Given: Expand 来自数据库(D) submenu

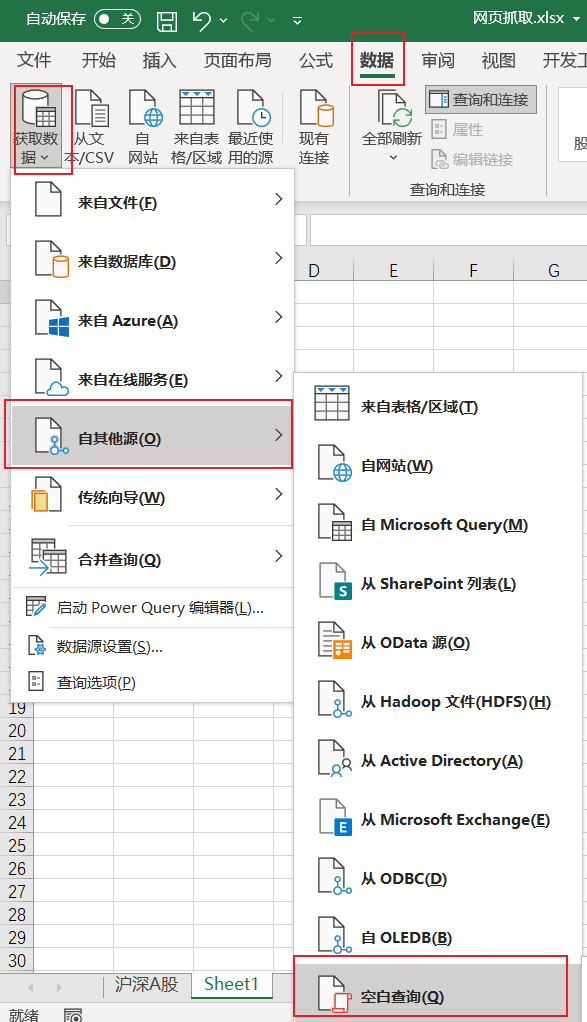Looking at the screenshot, I should tap(152, 261).
